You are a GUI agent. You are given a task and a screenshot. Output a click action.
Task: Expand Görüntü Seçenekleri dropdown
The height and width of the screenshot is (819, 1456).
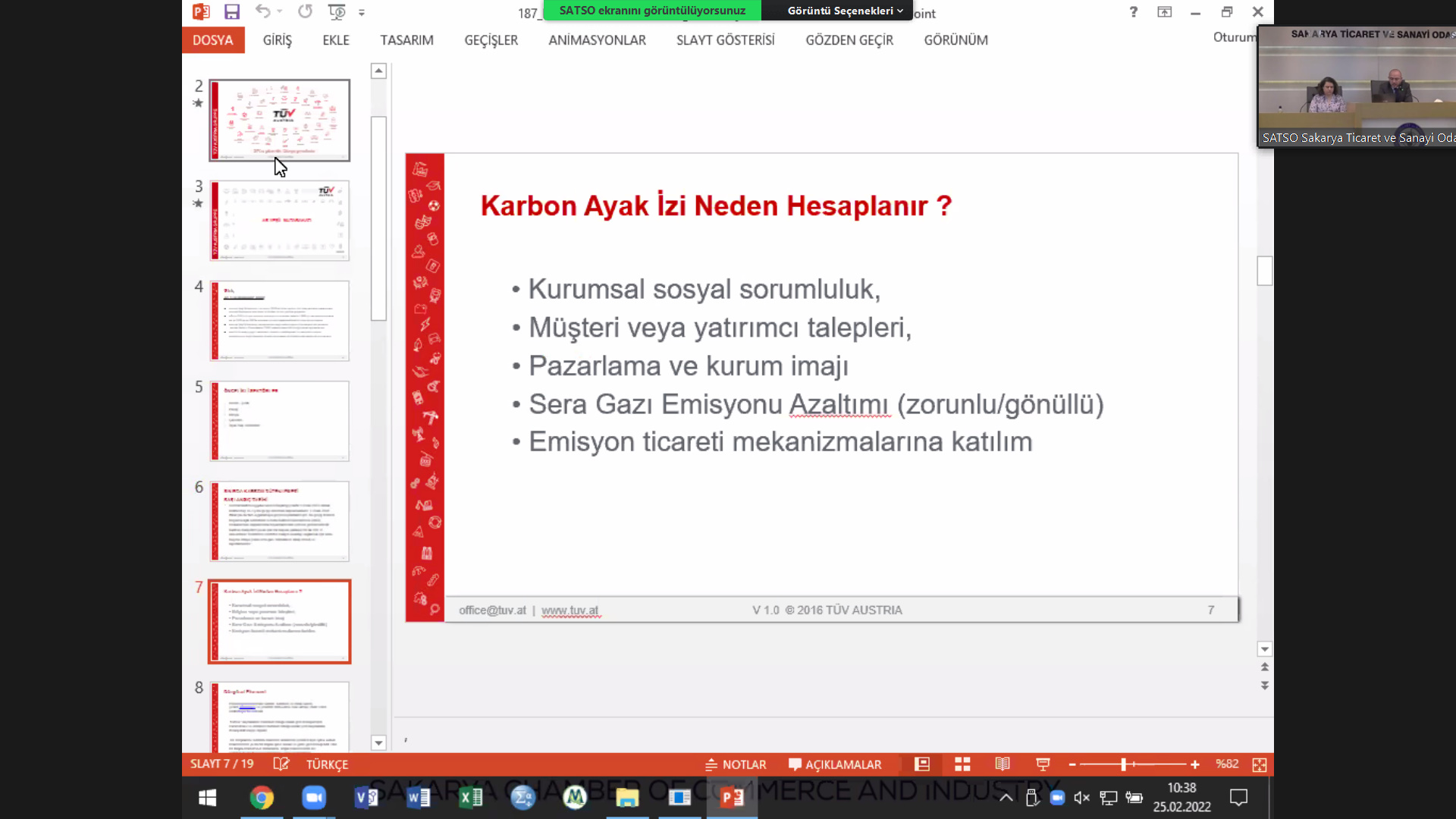[x=845, y=11]
